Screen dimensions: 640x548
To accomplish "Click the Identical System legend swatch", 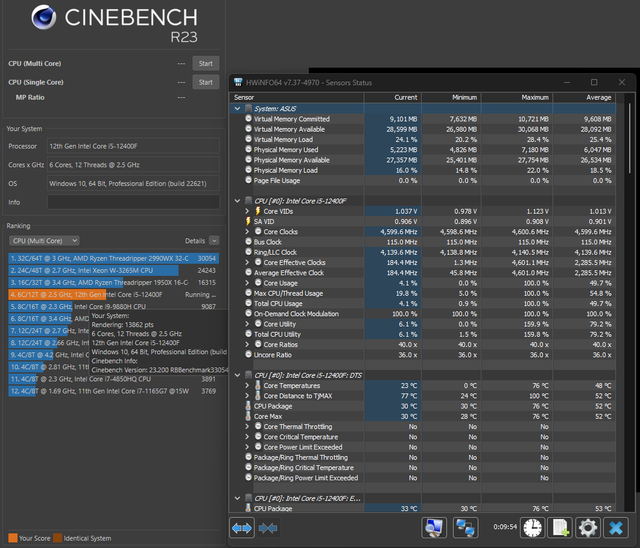I will 58,538.
